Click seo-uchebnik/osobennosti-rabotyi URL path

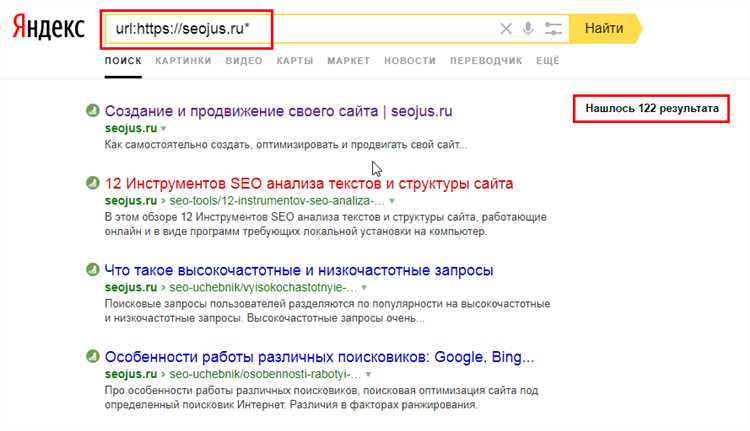pyautogui.click(x=265, y=374)
